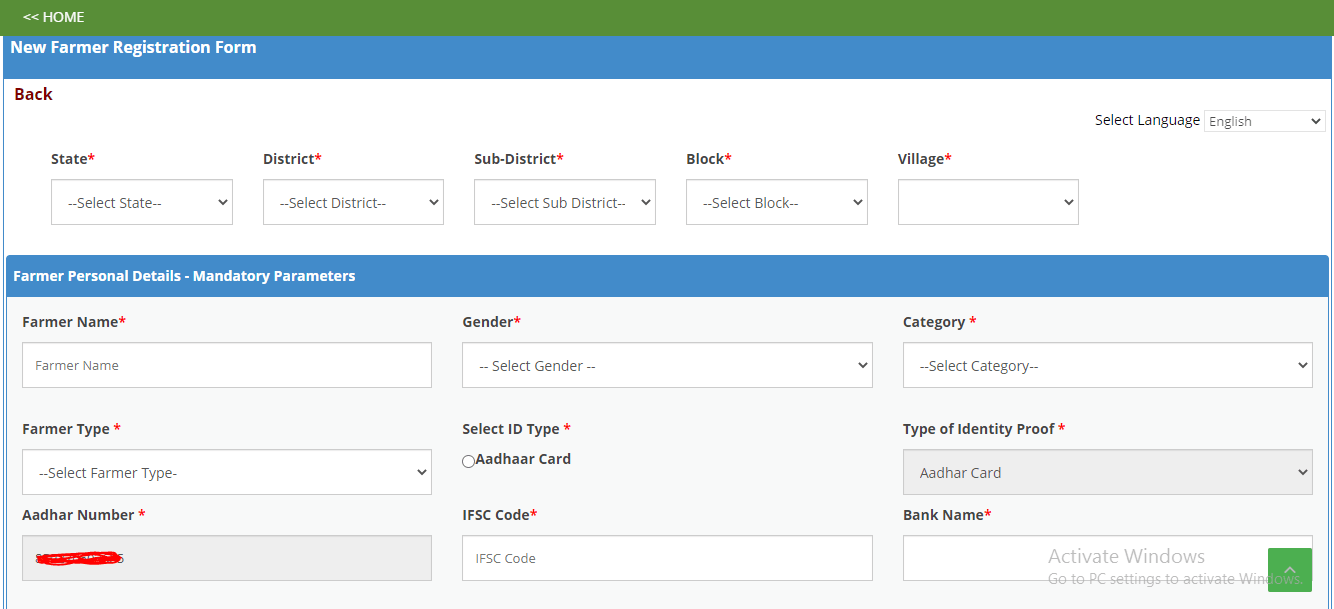
Task: Open the Village dropdown
Action: point(988,203)
